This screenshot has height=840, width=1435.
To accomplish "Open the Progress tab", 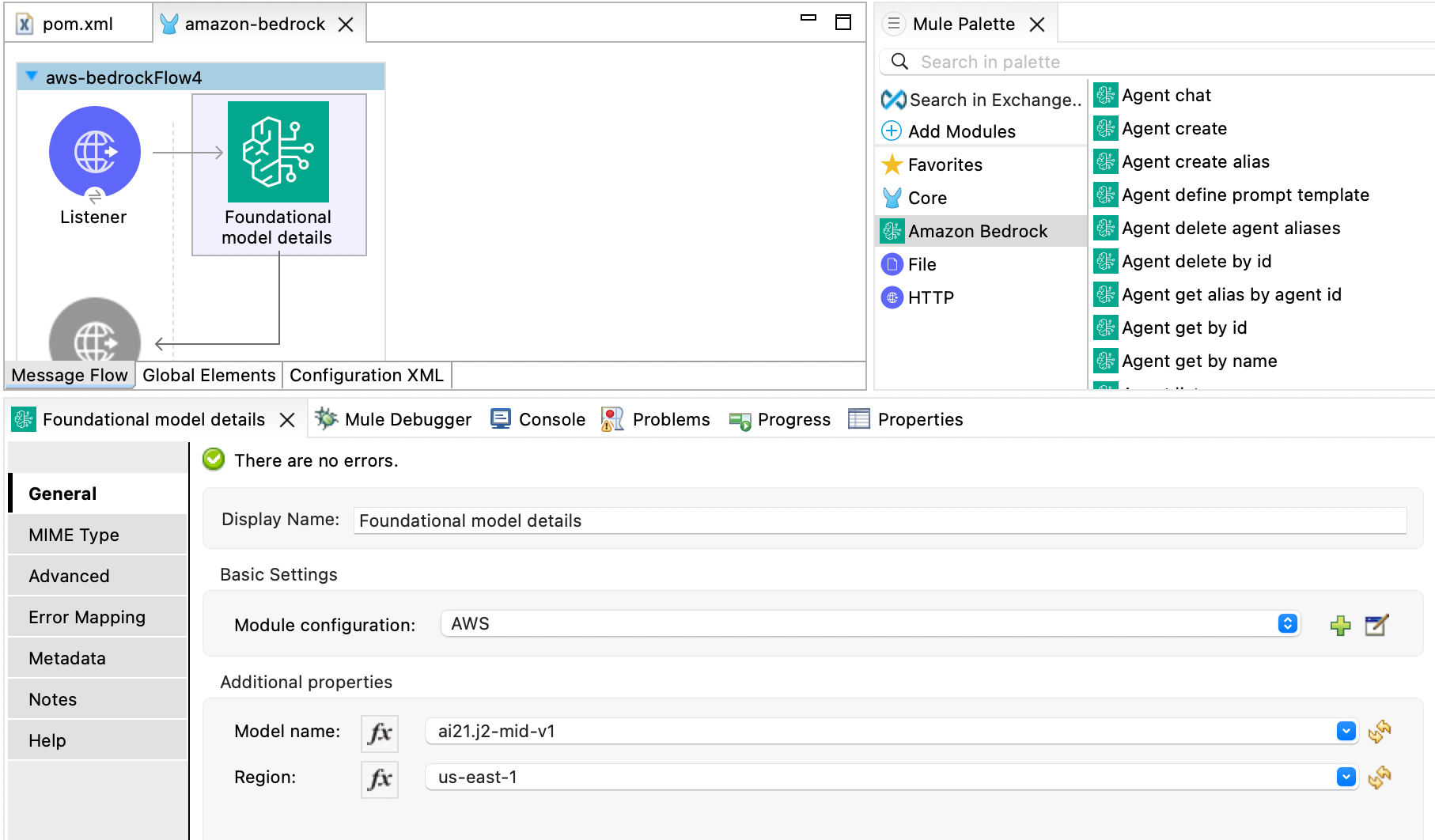I will pyautogui.click(x=780, y=419).
